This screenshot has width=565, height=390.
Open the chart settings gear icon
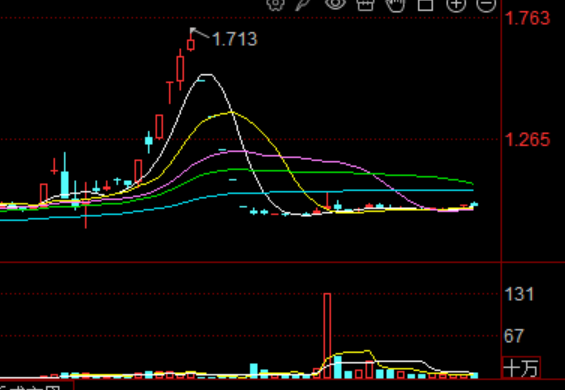[x=276, y=4]
